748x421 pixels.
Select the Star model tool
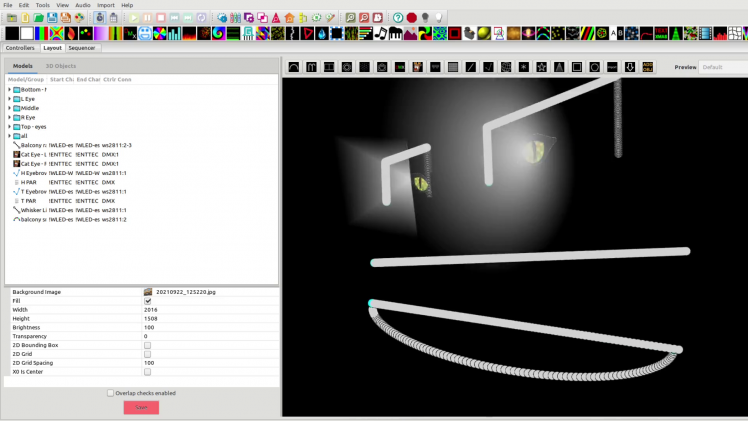(541, 67)
